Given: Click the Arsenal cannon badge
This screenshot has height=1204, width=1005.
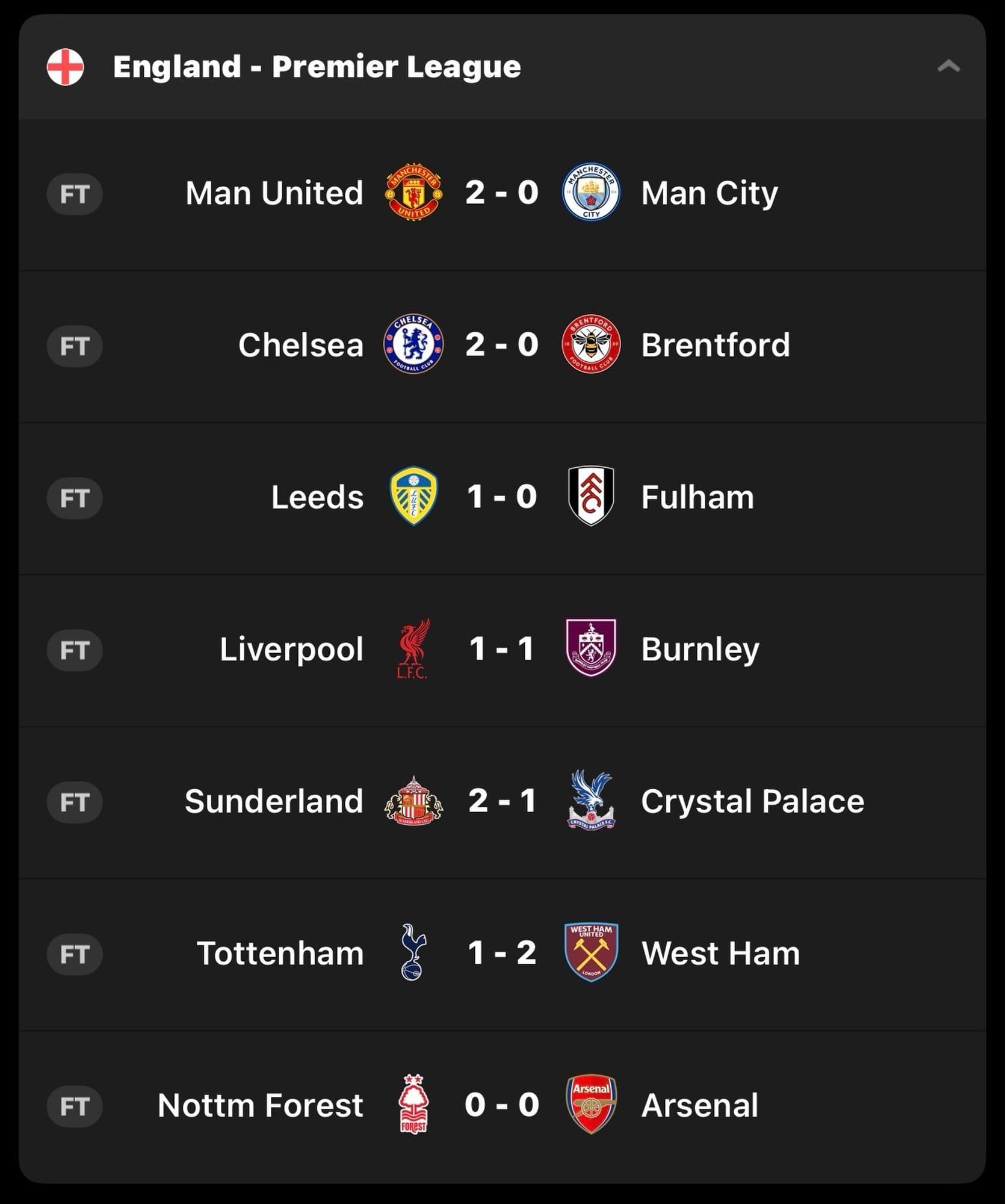Looking at the screenshot, I should pos(591,1105).
